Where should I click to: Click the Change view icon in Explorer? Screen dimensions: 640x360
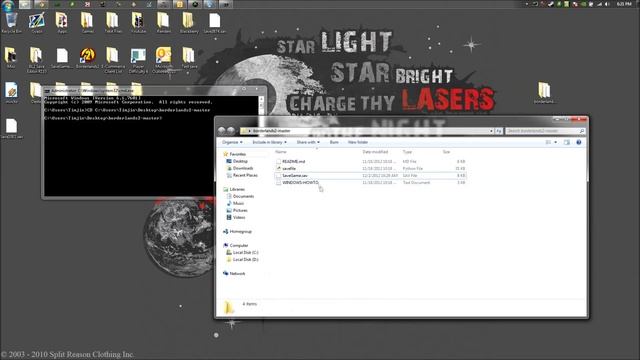click(x=548, y=142)
